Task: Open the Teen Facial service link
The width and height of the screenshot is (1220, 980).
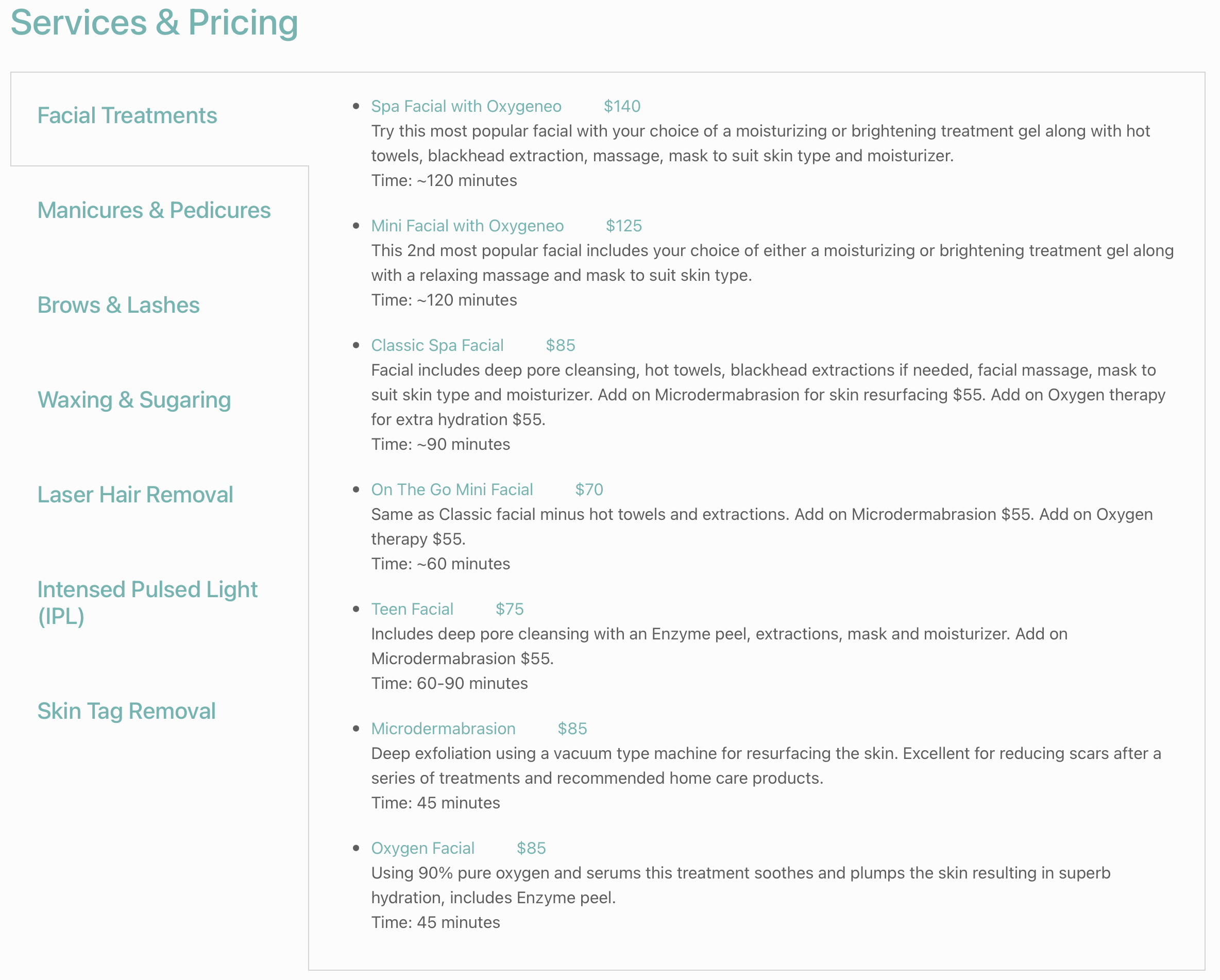Action: 412,609
